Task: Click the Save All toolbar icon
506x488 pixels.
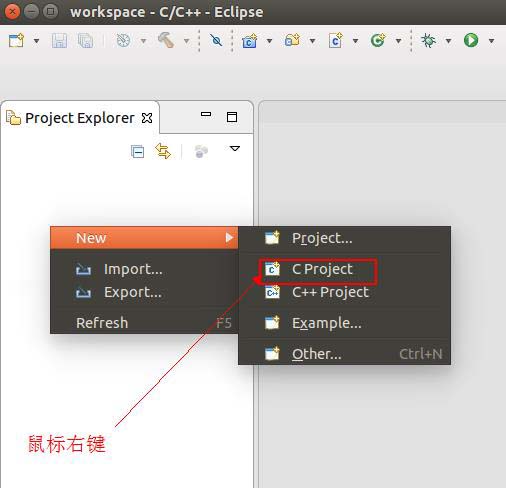Action: (85, 41)
